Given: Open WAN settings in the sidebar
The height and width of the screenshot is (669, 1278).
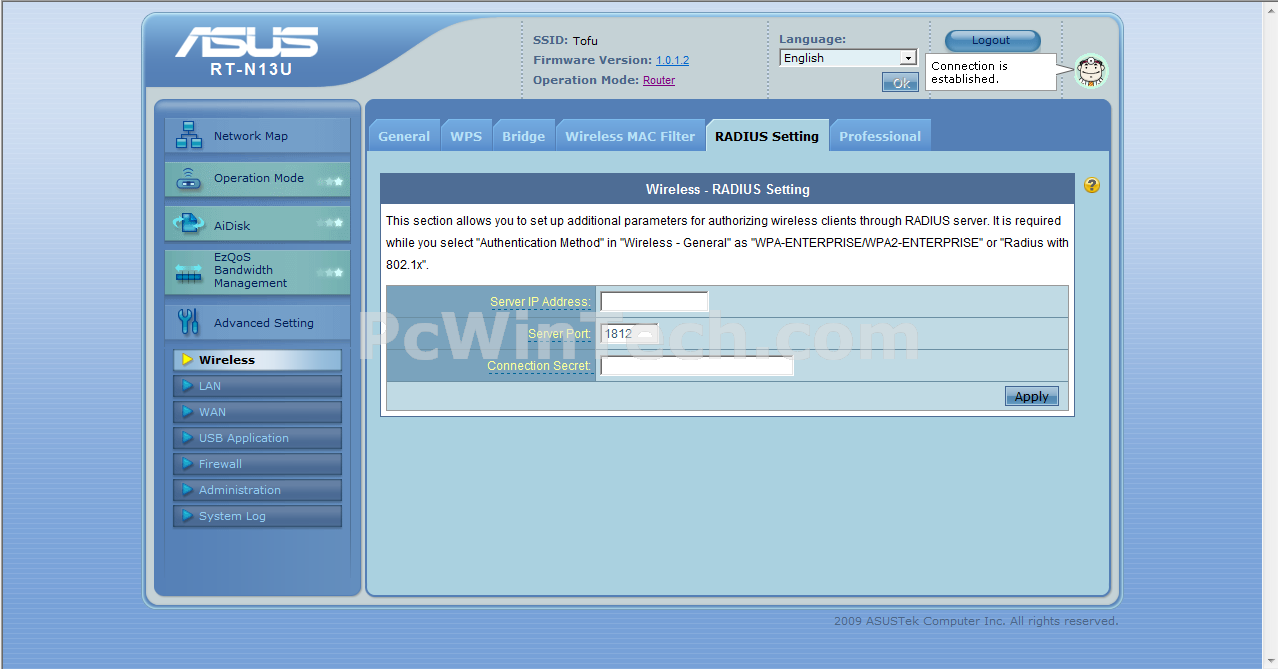Looking at the screenshot, I should [258, 412].
